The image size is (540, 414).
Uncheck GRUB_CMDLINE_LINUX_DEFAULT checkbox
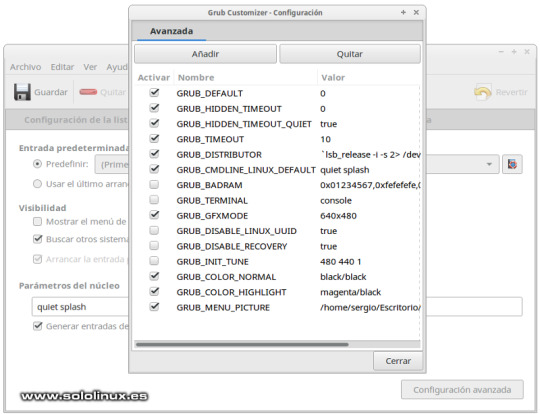pos(154,169)
